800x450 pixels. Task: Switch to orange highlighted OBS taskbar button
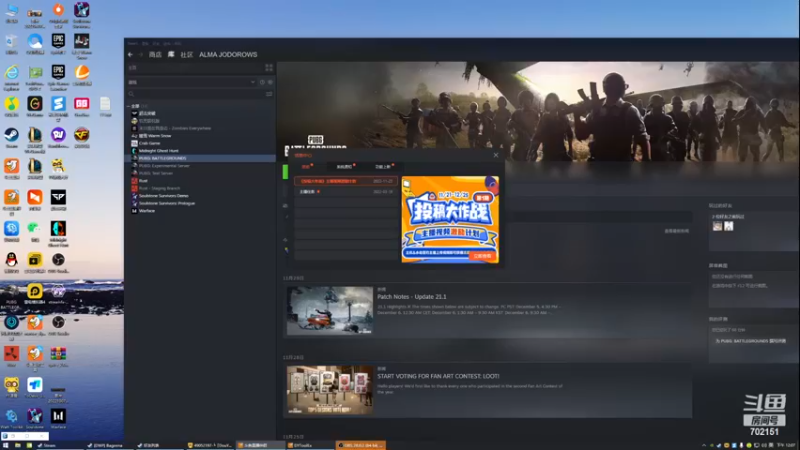point(361,445)
